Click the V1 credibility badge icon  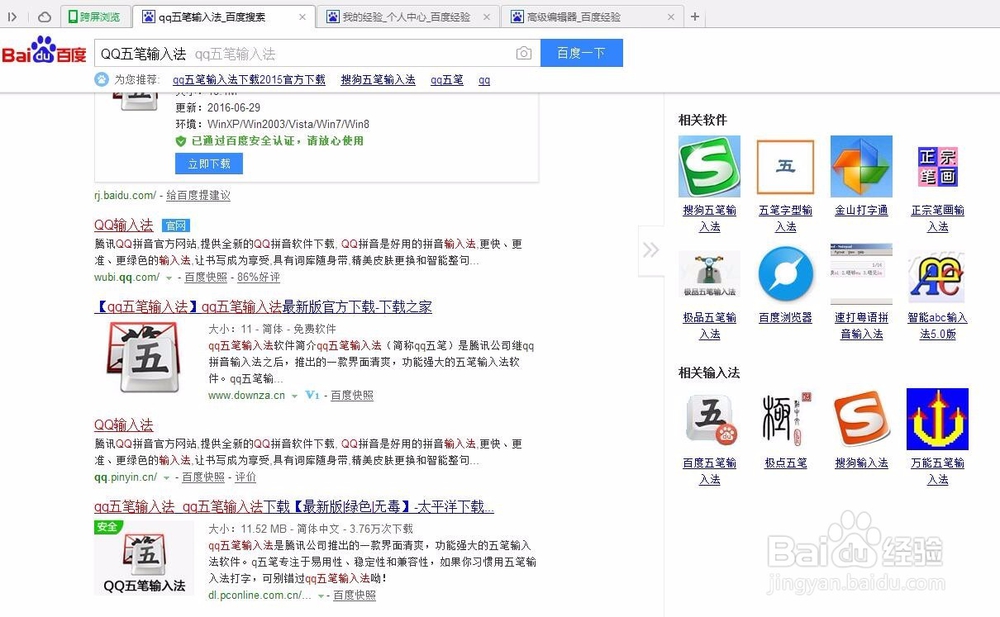pos(312,395)
